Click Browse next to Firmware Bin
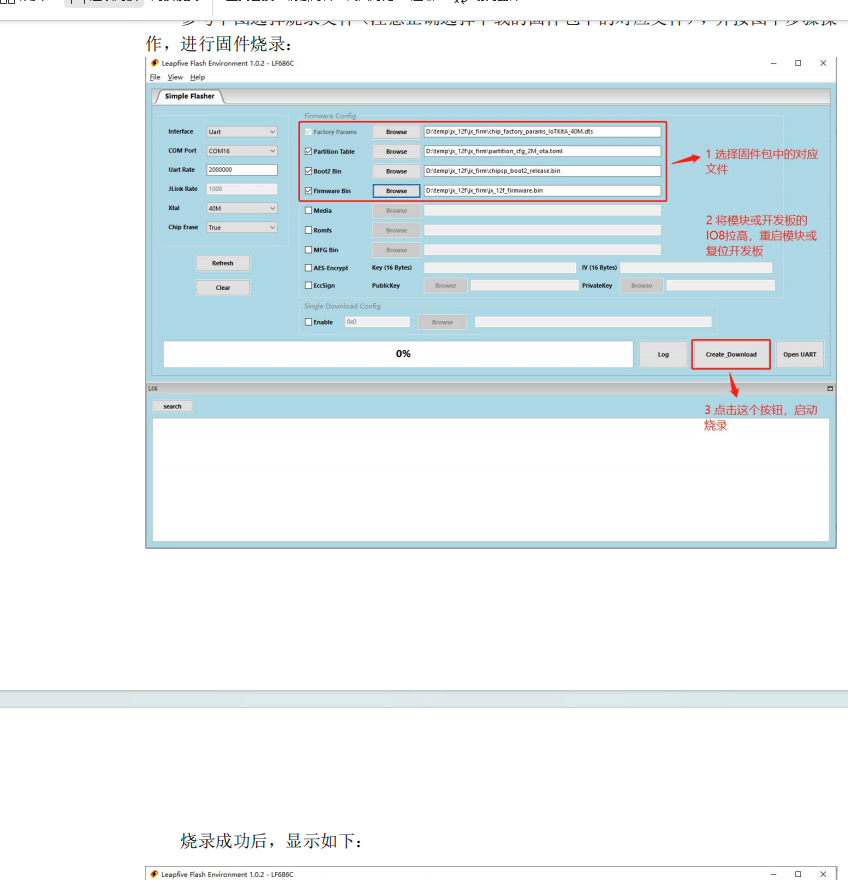This screenshot has height=880, width=848. pyautogui.click(x=396, y=190)
